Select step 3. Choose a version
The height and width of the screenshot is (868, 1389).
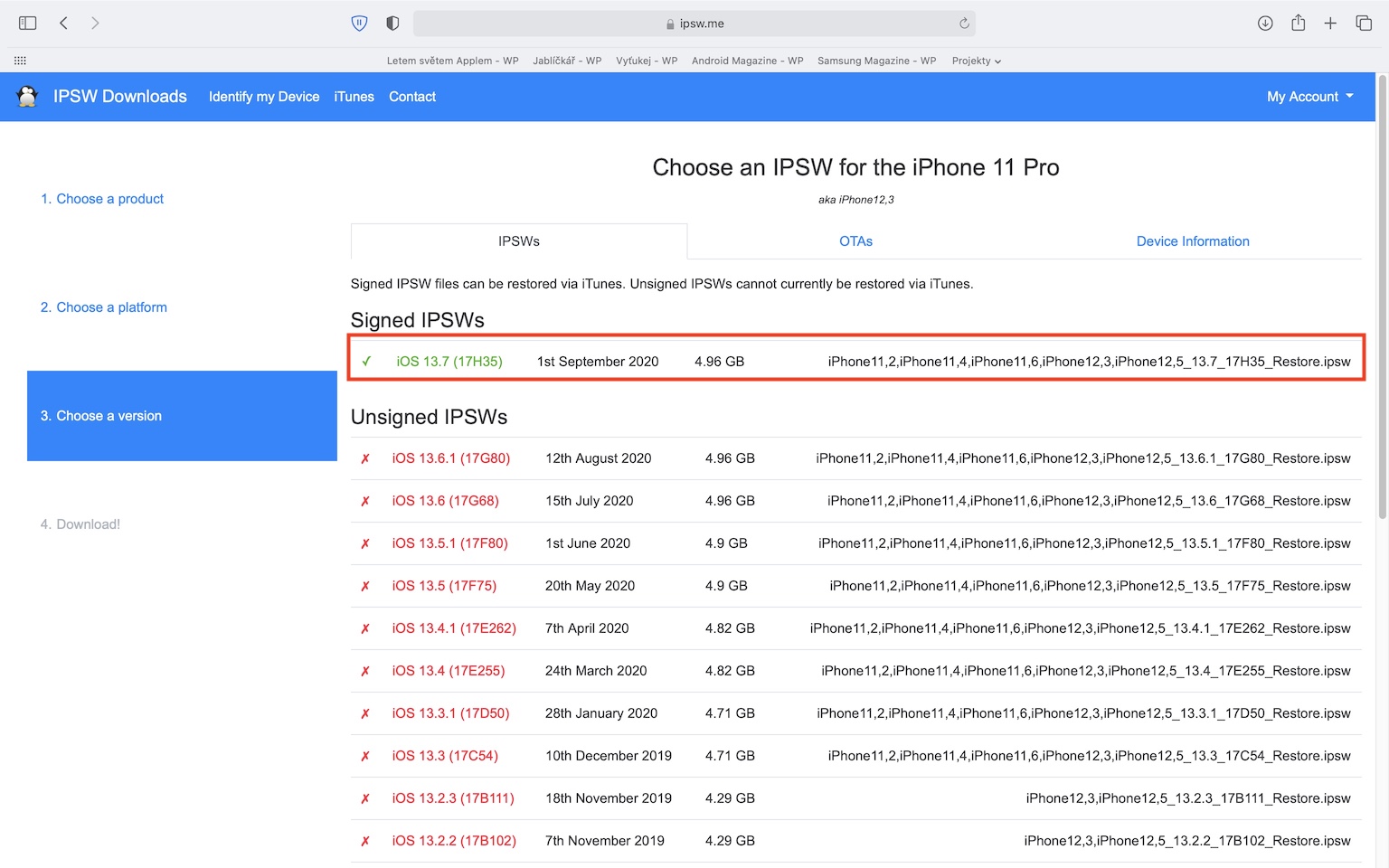(182, 416)
